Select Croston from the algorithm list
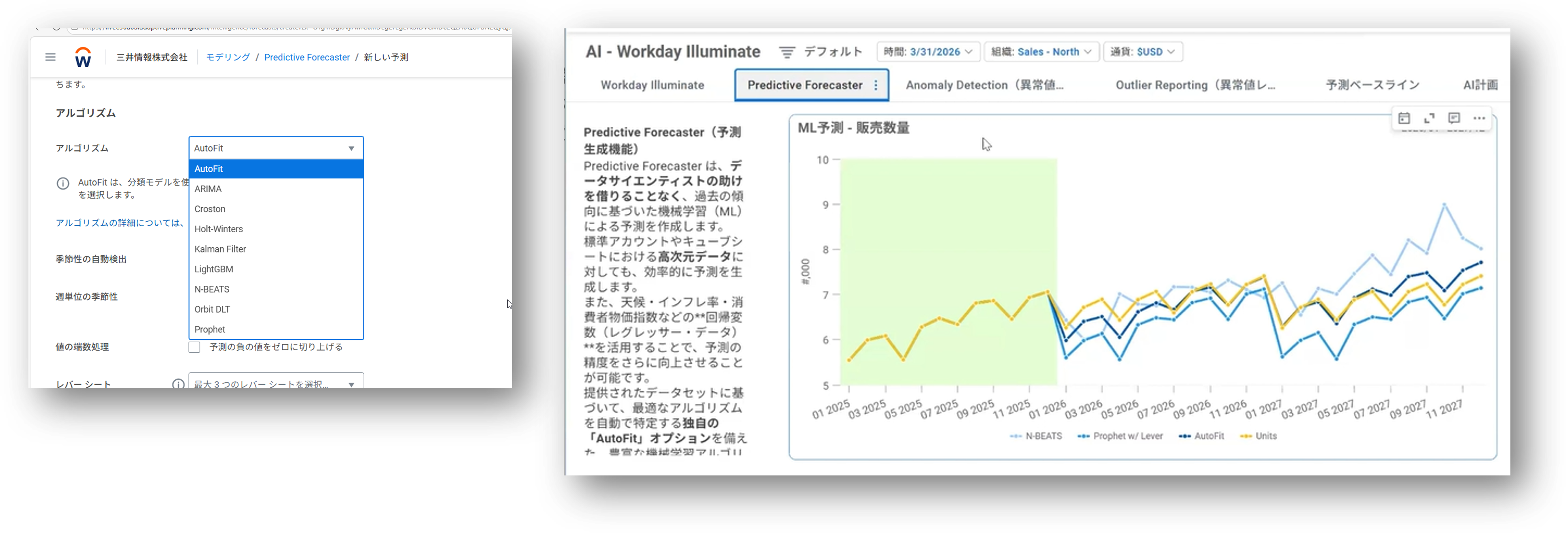Screen dimensions: 1568x533 [276, 209]
